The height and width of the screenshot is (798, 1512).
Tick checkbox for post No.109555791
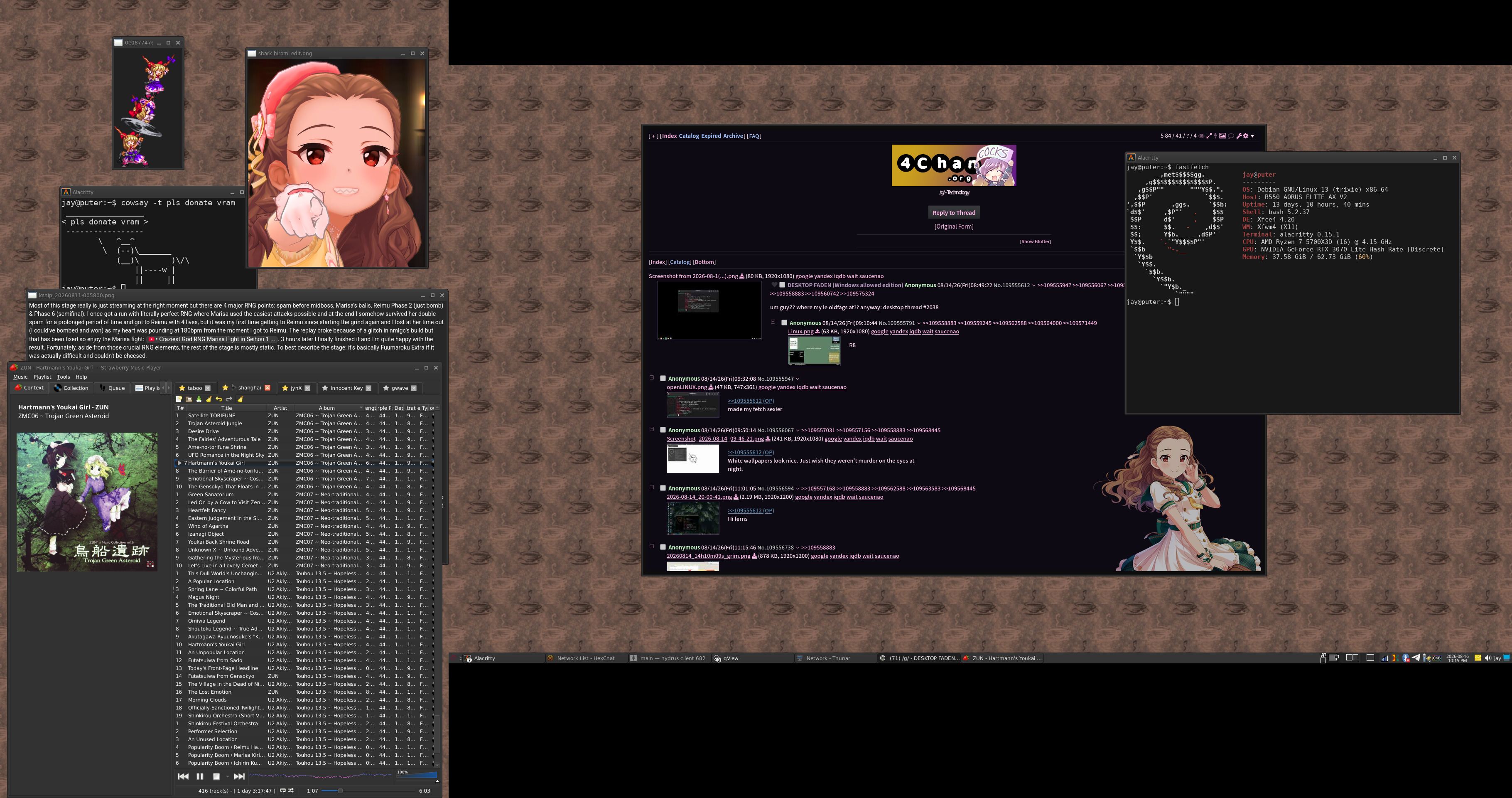click(784, 323)
